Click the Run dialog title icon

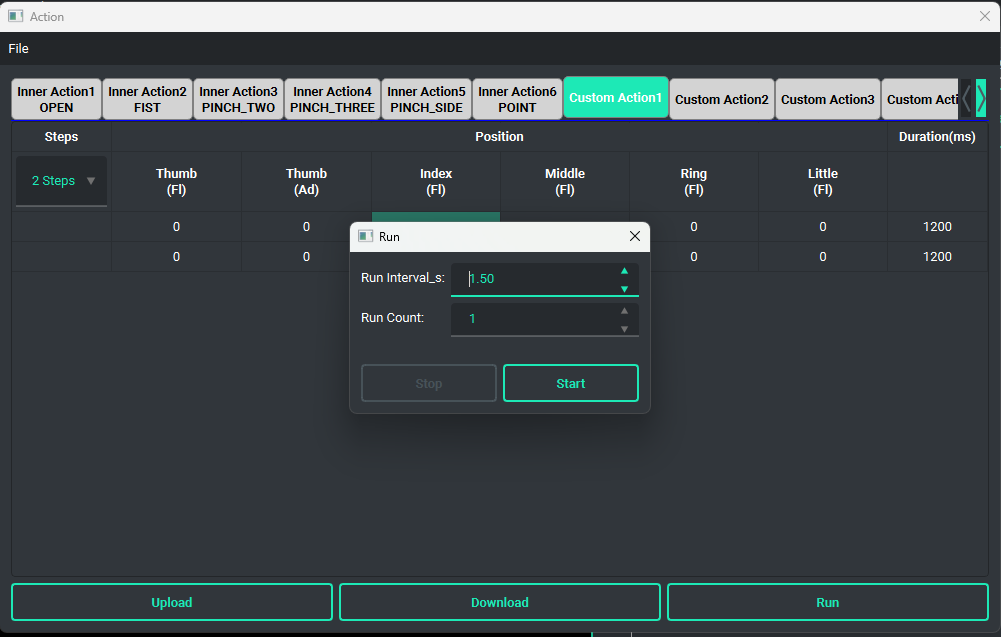[x=366, y=237]
